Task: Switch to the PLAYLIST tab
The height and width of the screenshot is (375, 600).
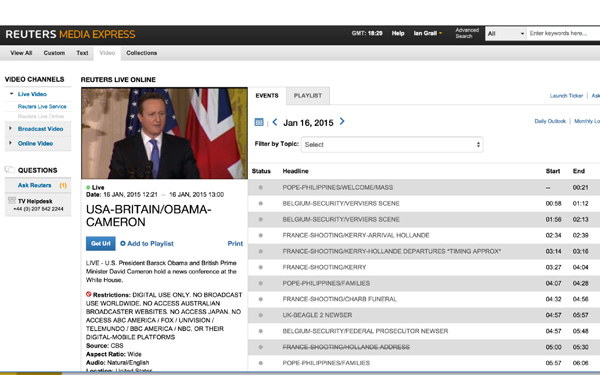Action: click(308, 96)
